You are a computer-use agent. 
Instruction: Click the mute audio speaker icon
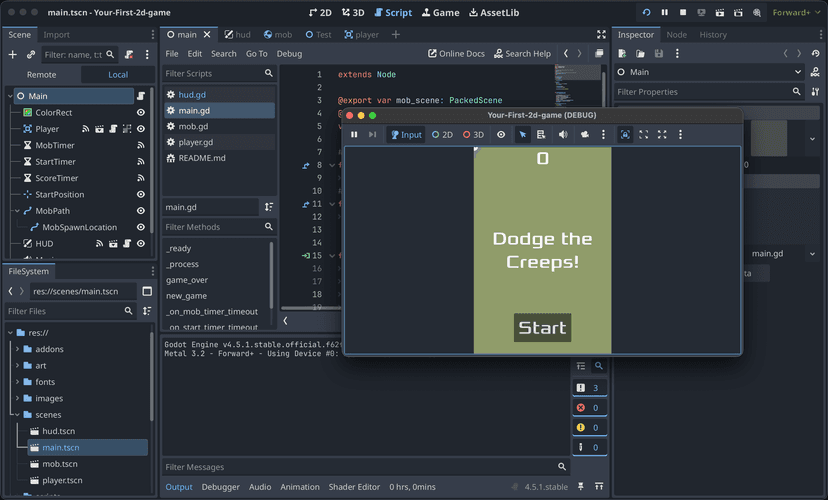[x=563, y=134]
